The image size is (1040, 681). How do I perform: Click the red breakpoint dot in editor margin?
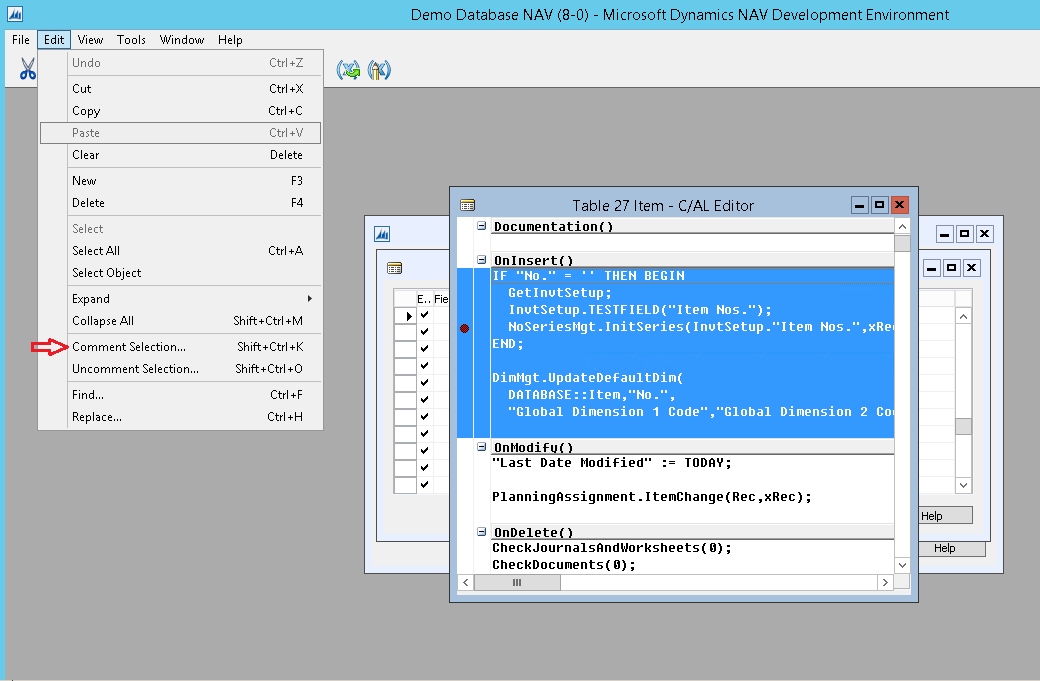click(x=464, y=328)
